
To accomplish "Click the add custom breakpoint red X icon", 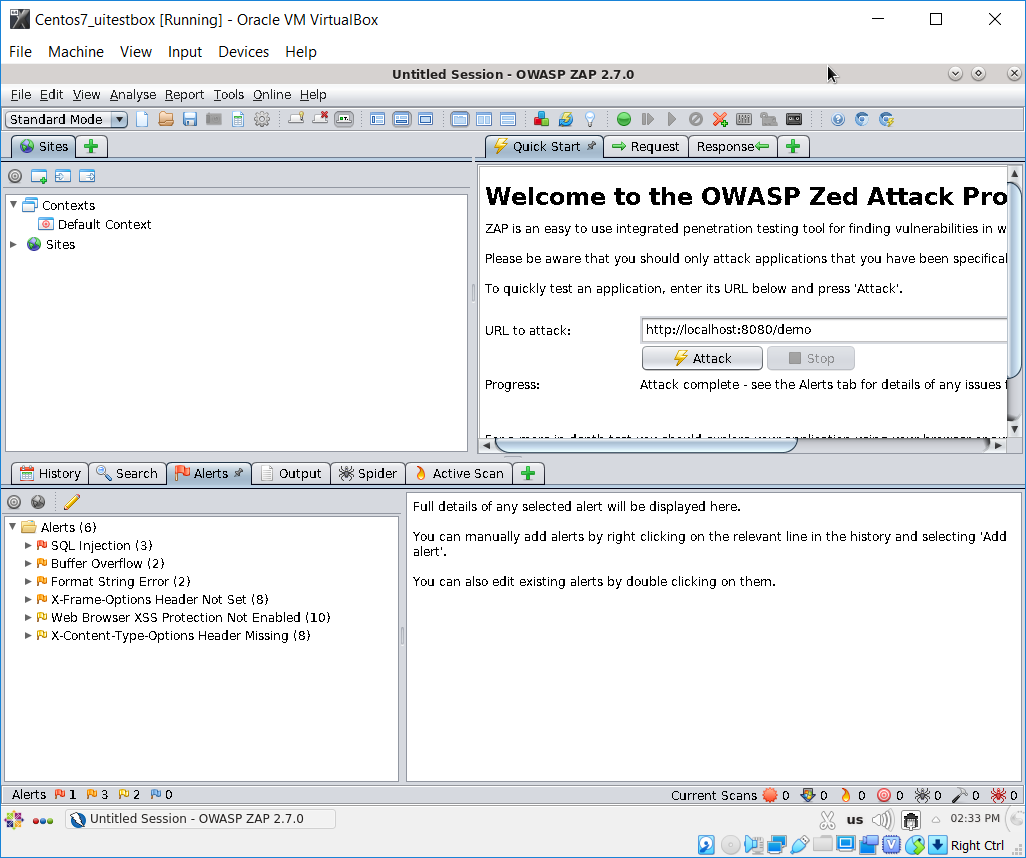I will point(720,119).
